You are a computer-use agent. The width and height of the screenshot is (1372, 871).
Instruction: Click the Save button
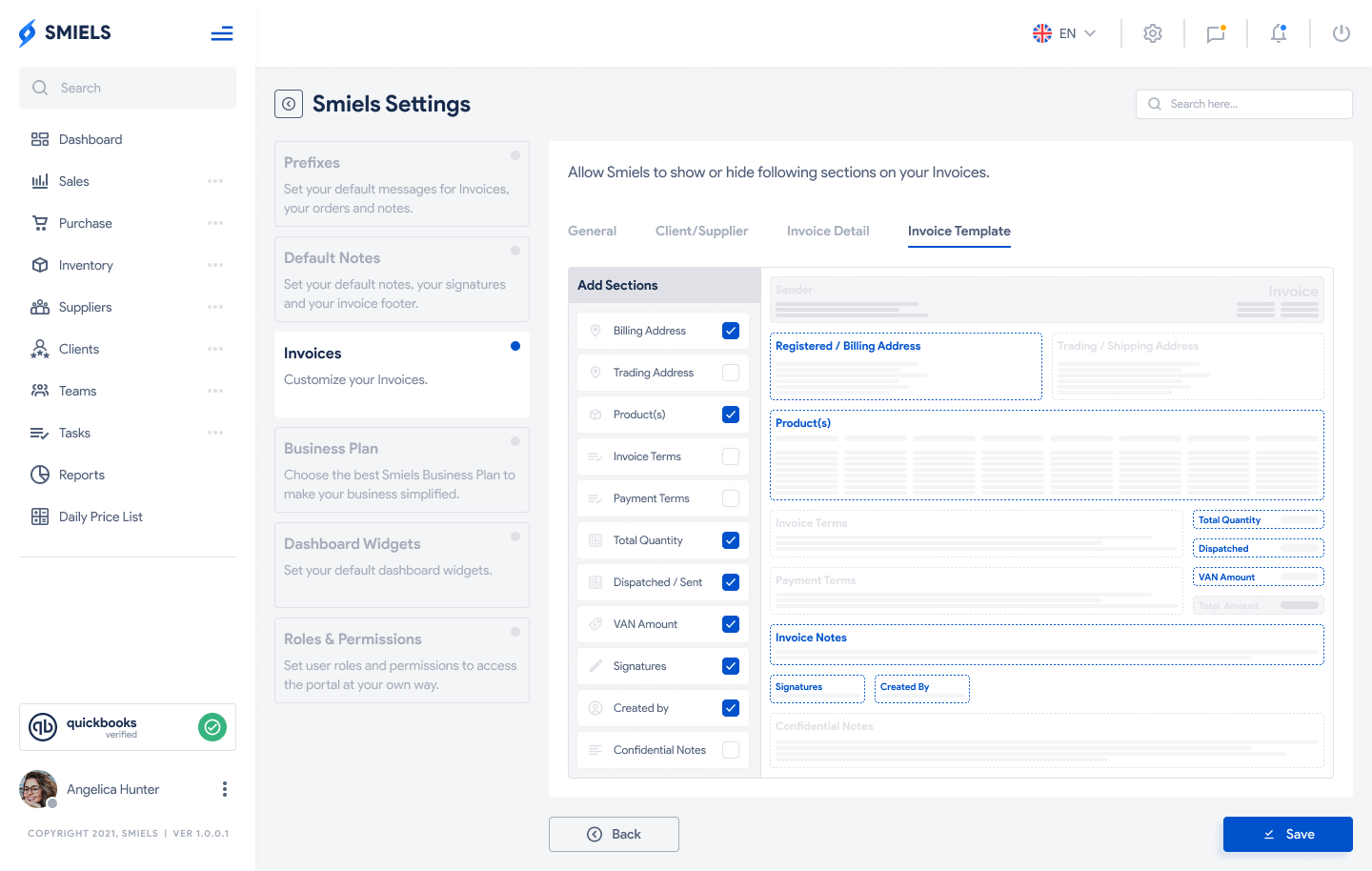pos(1288,834)
